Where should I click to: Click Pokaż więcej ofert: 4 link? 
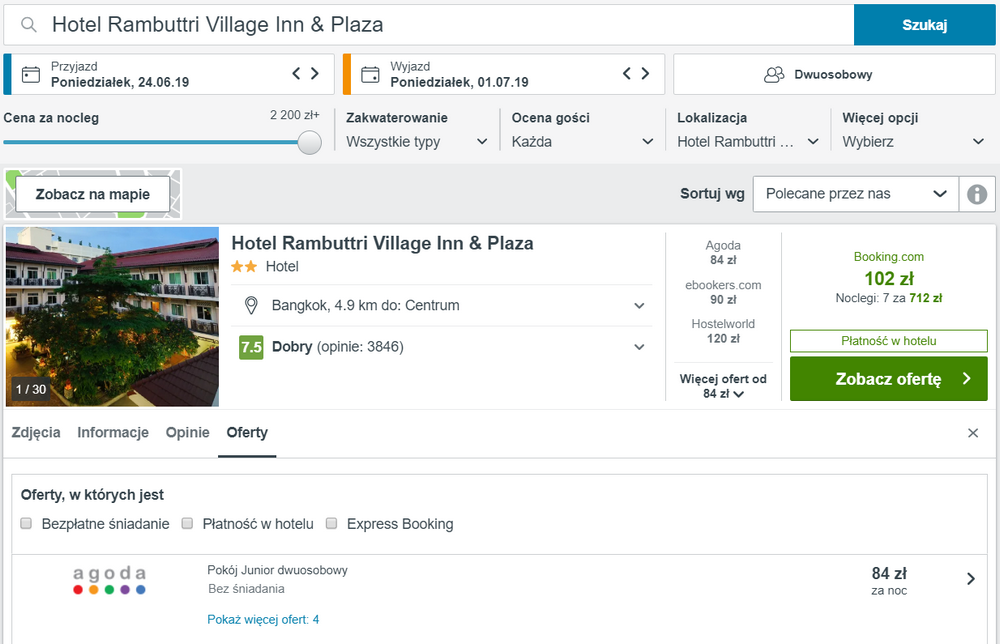click(263, 620)
